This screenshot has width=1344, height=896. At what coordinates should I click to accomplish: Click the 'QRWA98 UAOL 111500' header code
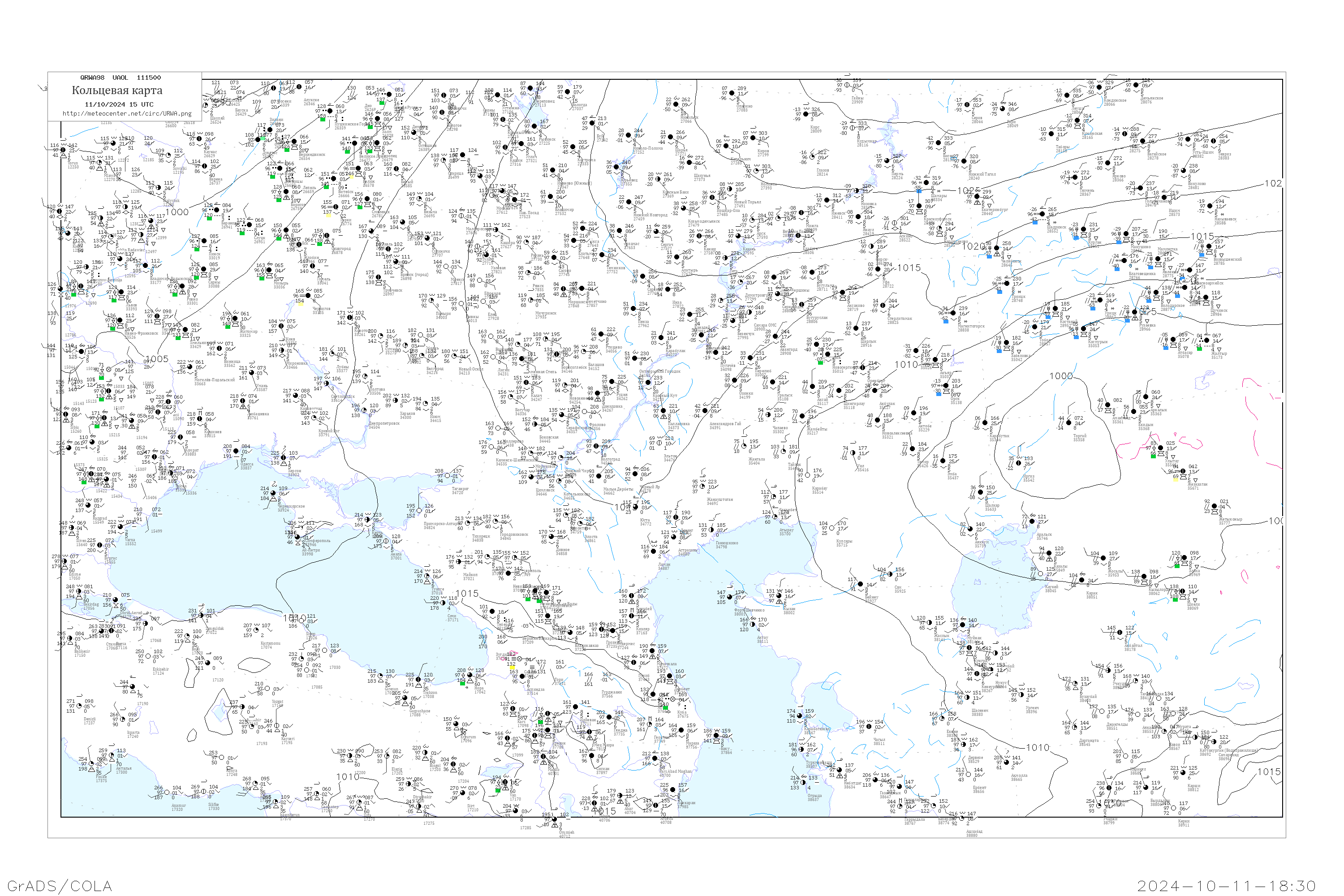(121, 78)
